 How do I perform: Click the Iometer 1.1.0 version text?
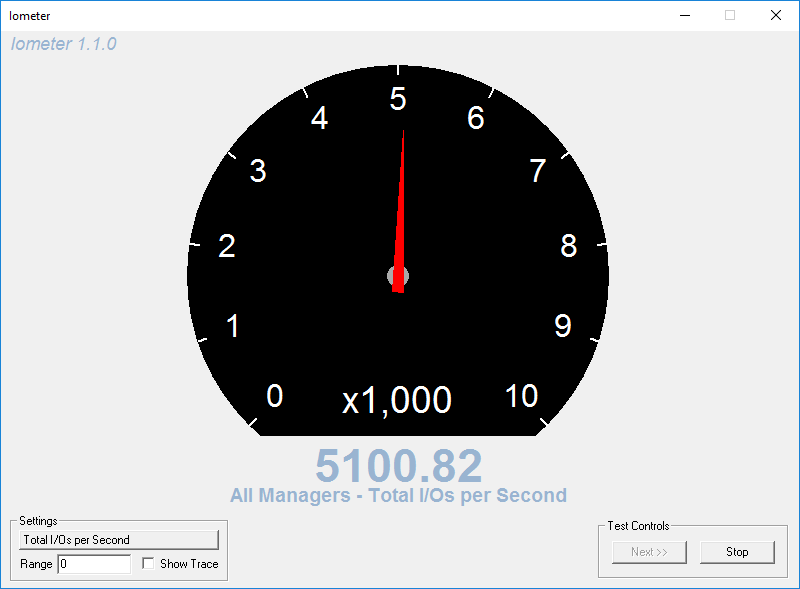tap(64, 44)
